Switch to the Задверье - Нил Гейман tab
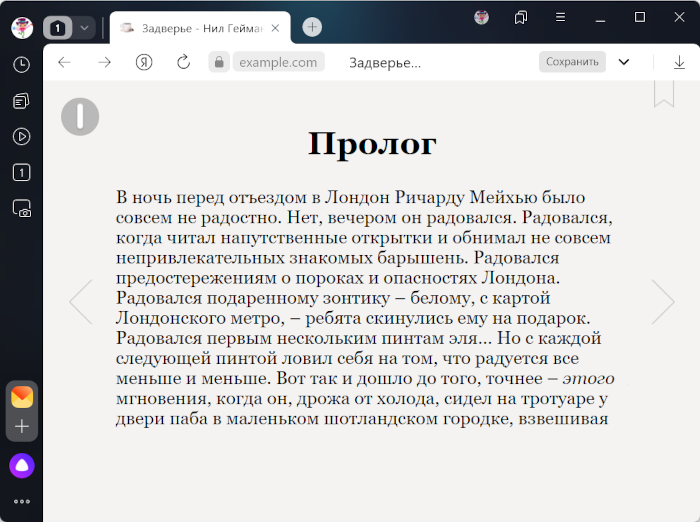 coord(201,29)
